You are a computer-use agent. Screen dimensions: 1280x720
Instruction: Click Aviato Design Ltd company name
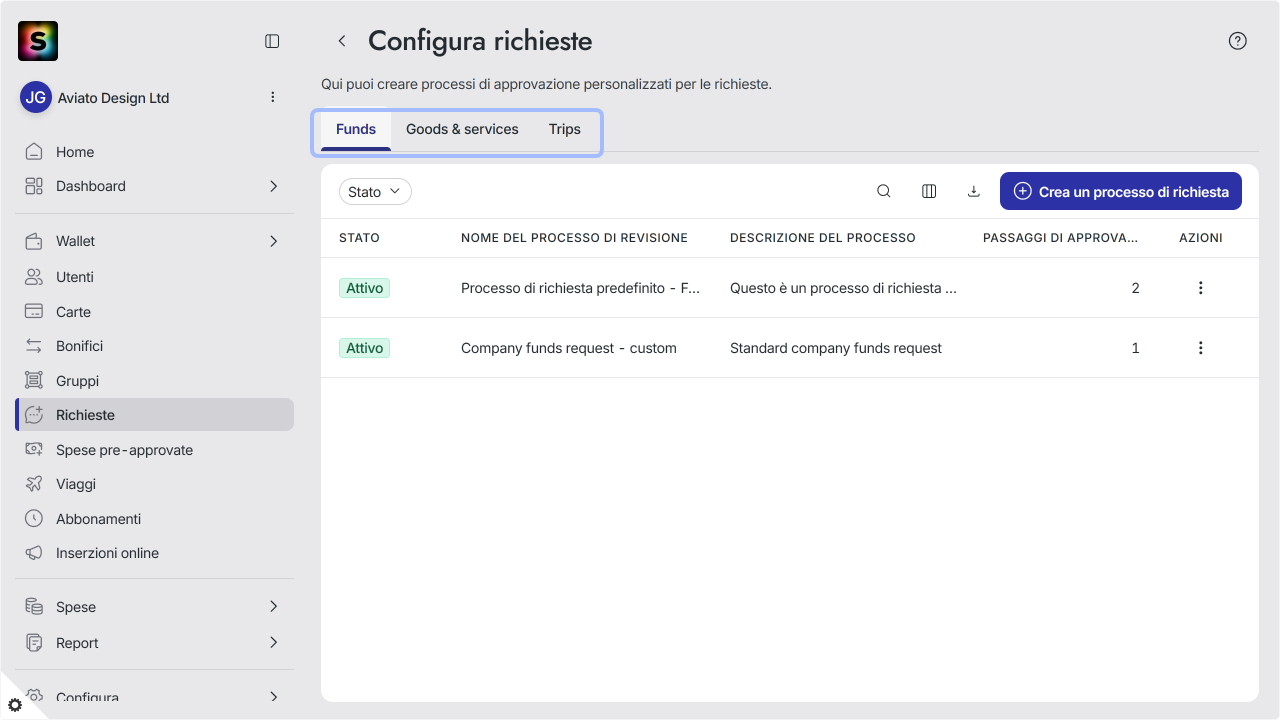coord(113,98)
